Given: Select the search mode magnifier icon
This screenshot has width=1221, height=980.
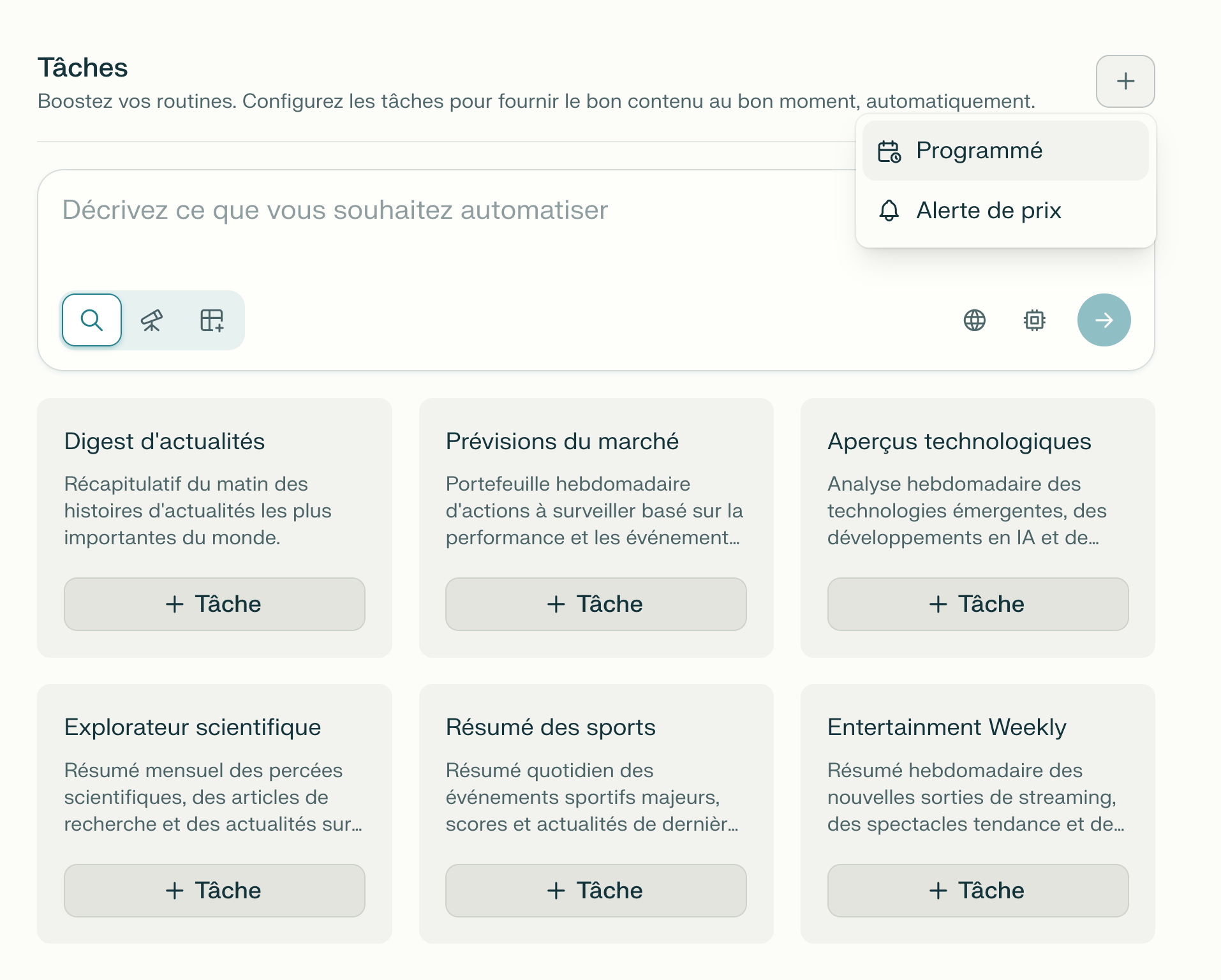Looking at the screenshot, I should click(x=92, y=320).
